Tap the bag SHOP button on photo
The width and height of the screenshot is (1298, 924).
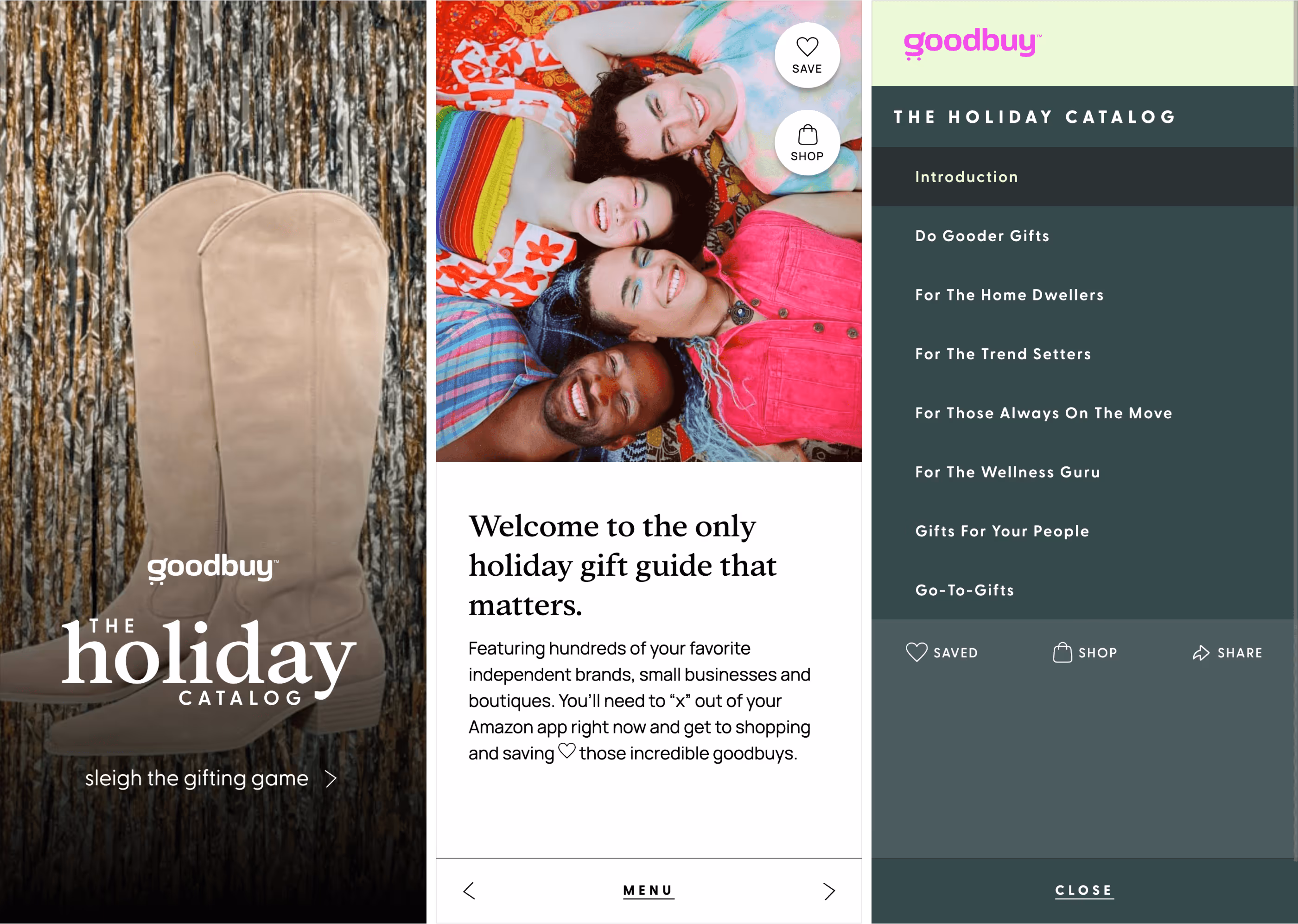coord(807,143)
